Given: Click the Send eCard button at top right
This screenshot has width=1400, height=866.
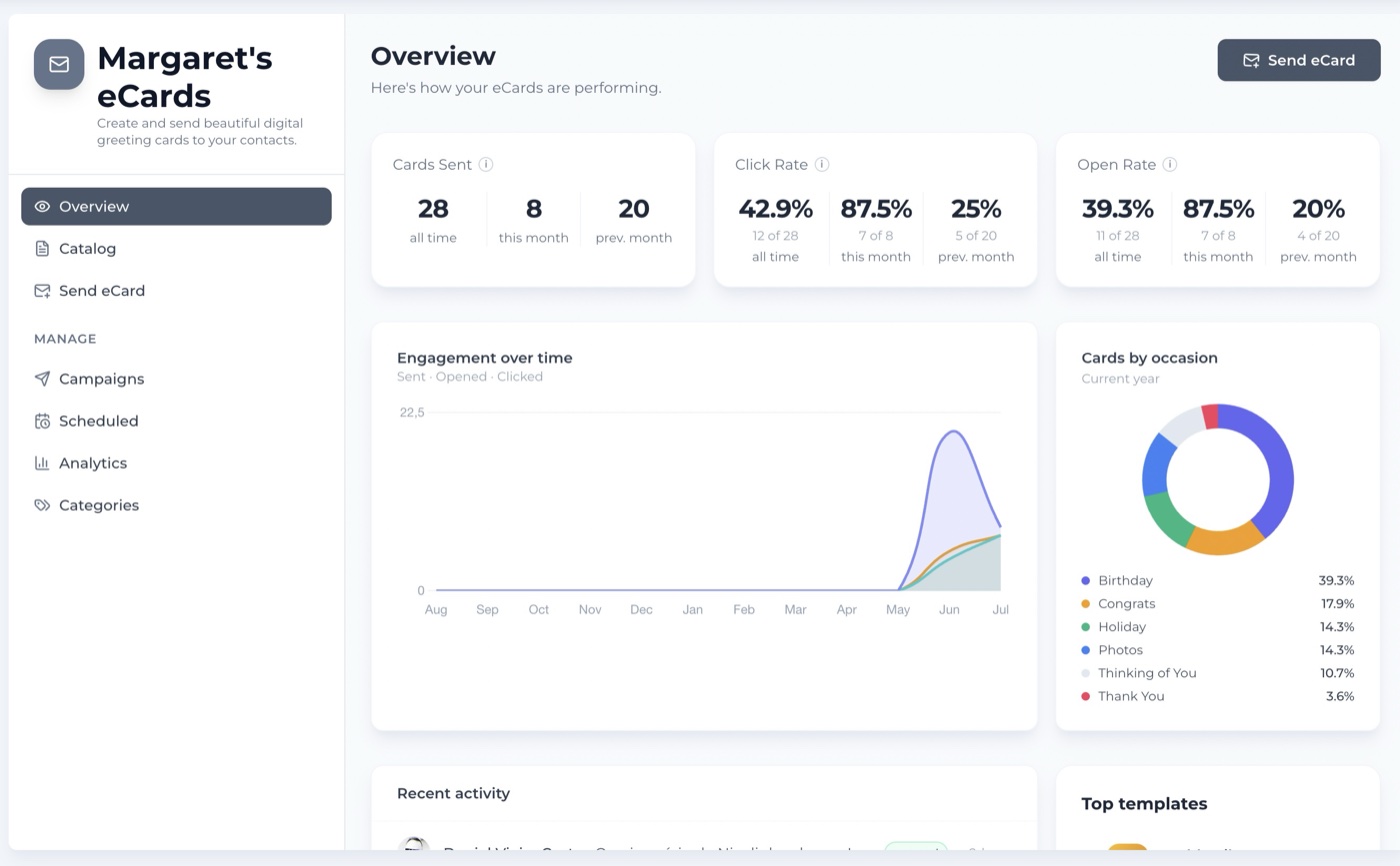Looking at the screenshot, I should pyautogui.click(x=1298, y=60).
